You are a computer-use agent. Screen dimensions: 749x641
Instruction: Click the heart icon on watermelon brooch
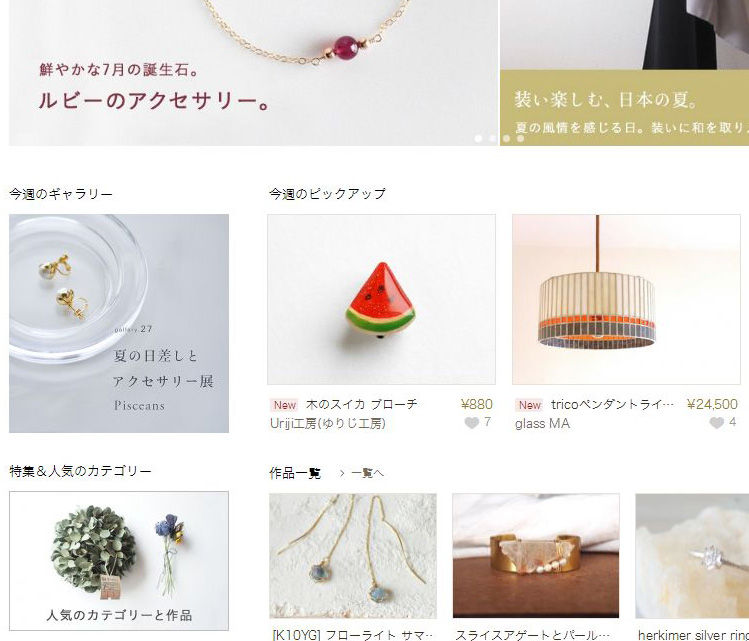[471, 423]
